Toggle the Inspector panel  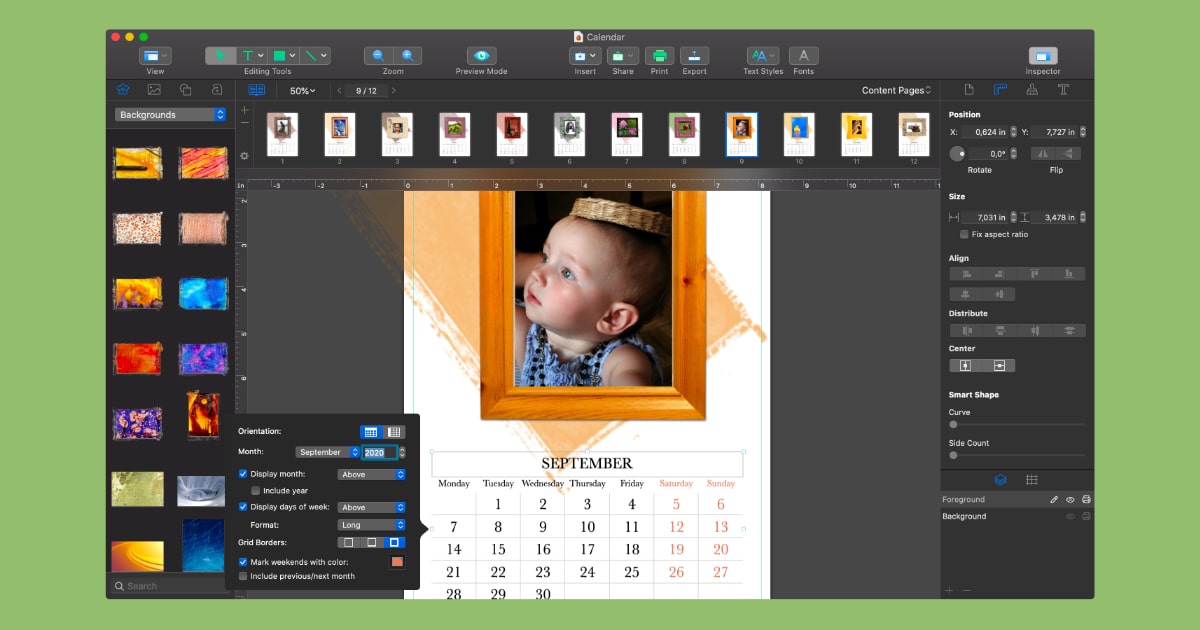(1043, 56)
